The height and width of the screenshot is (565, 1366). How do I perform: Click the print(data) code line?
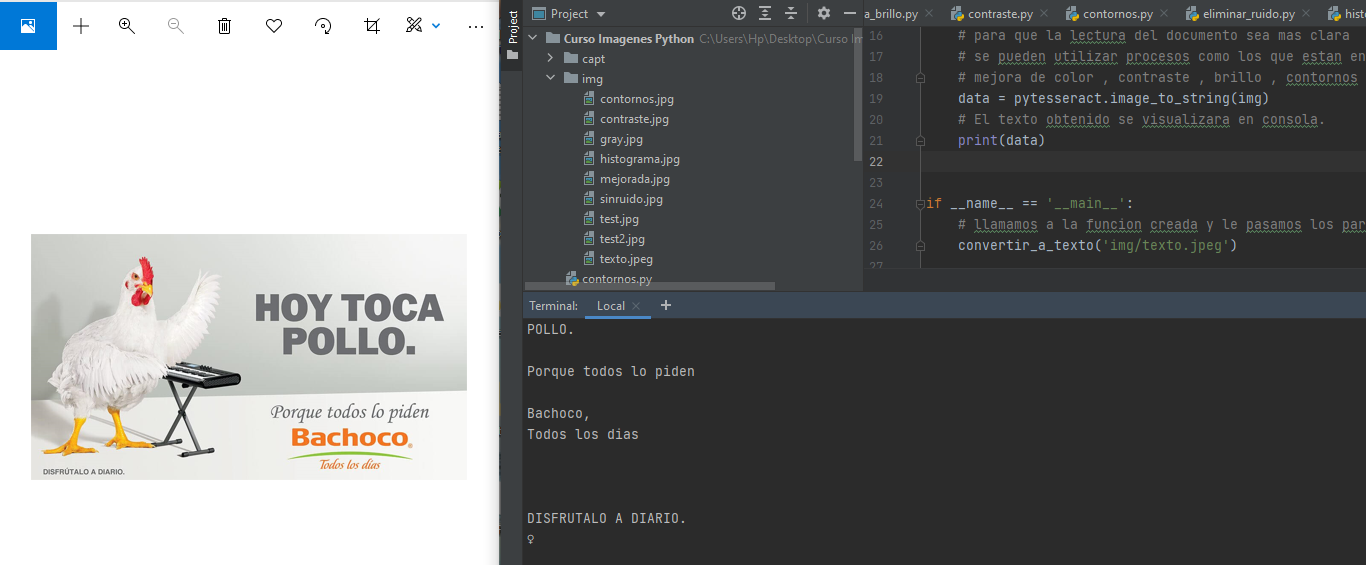(1001, 140)
